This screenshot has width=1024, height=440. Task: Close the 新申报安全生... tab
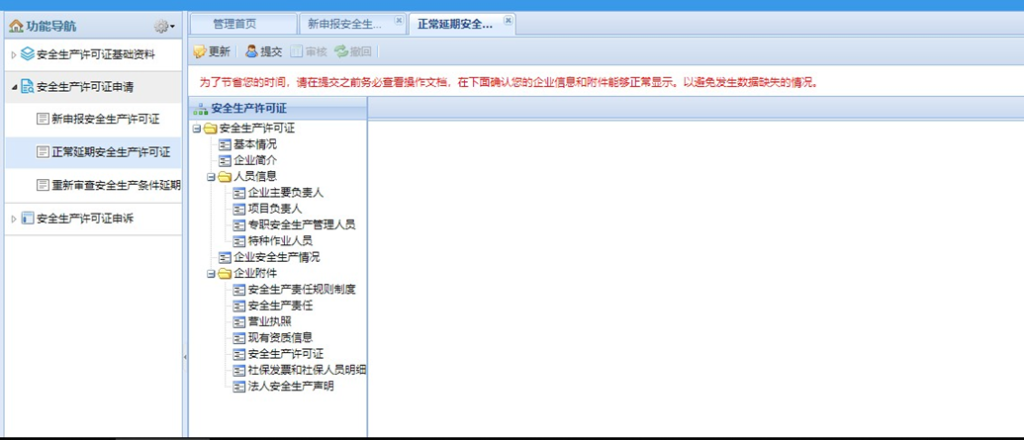coord(398,20)
